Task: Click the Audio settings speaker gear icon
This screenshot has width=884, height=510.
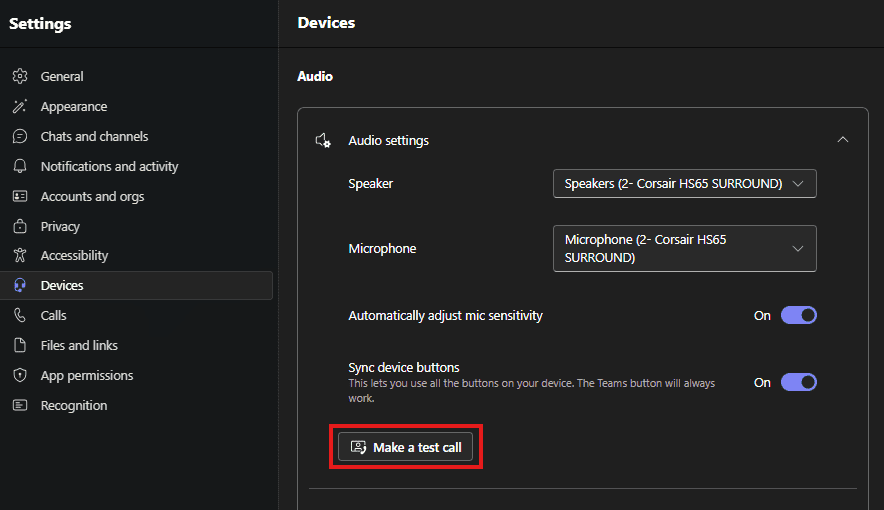Action: 323,141
